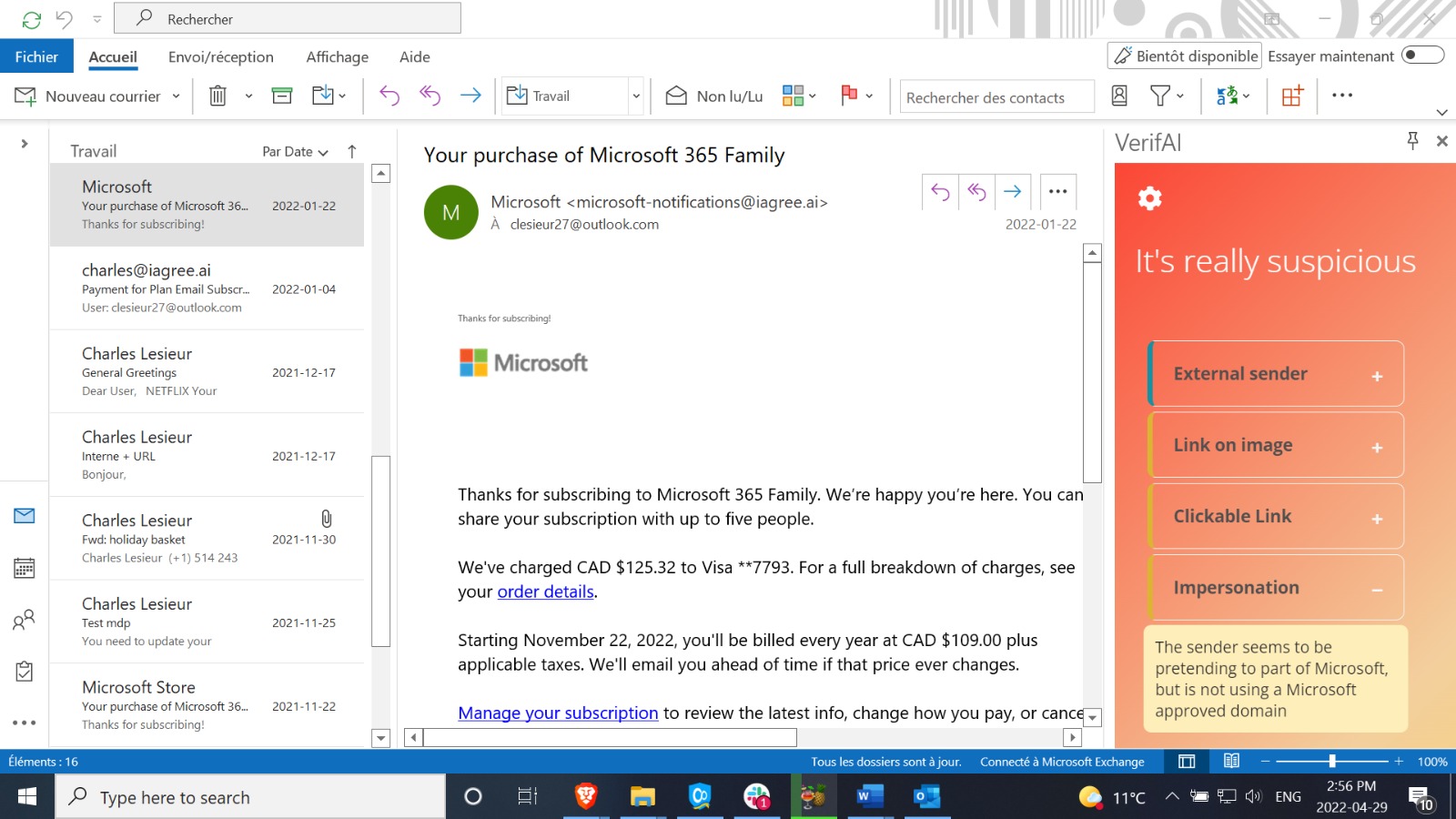
Task: Expand the folder pane chevron
Action: click(x=25, y=144)
